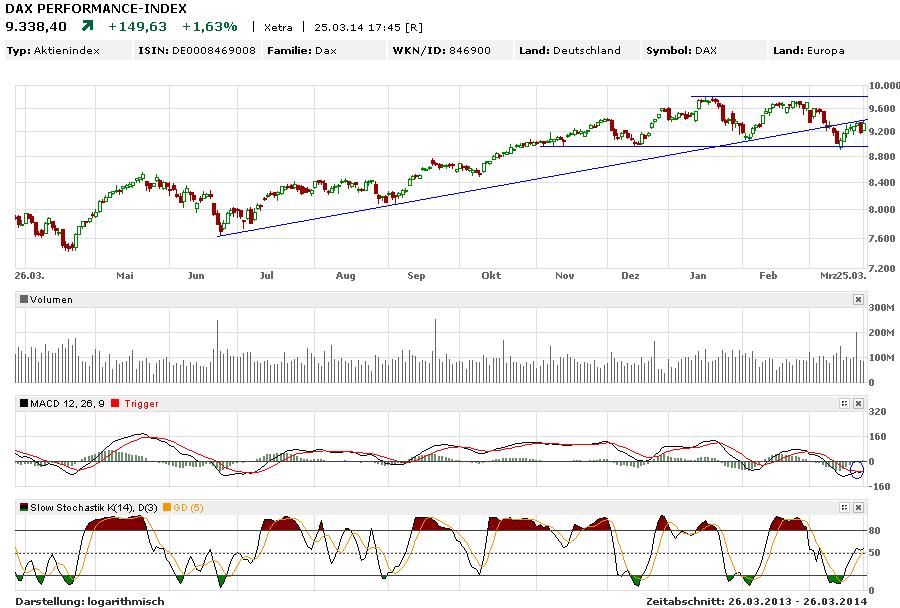900x608 pixels.
Task: Click the Mai month axis label
Action: 125,276
